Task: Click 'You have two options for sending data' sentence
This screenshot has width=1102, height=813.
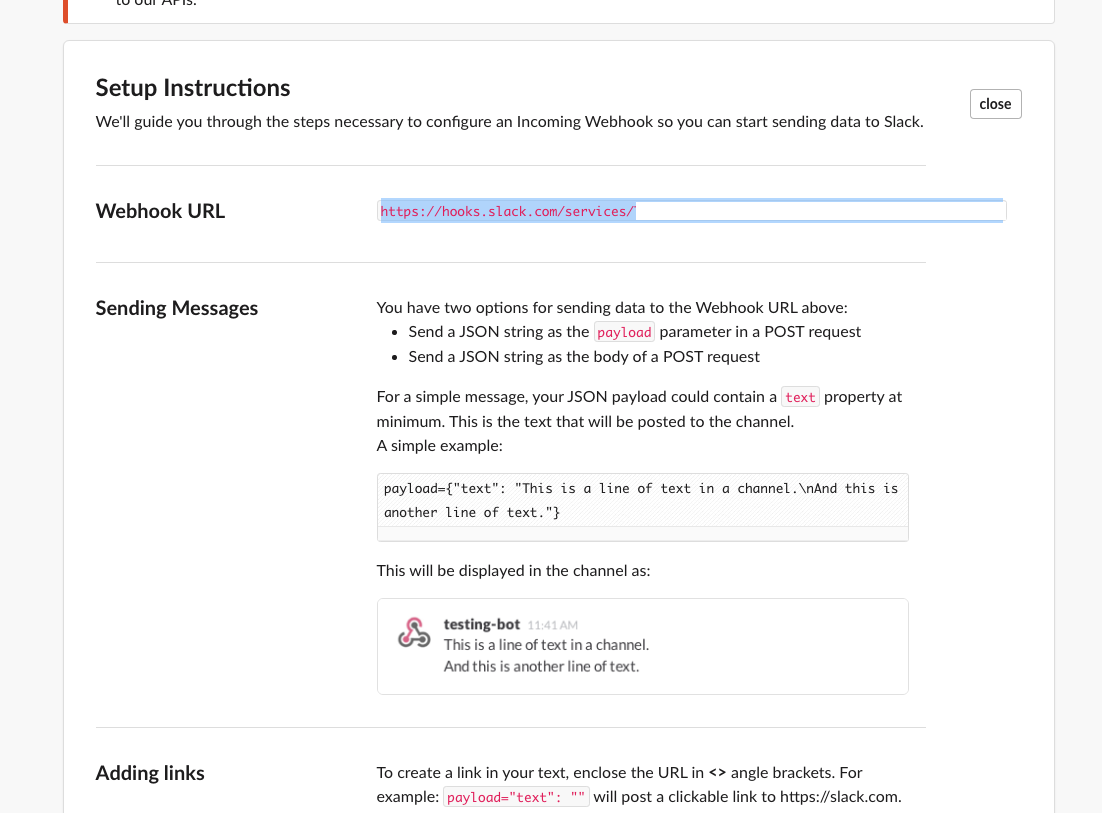Action: point(611,307)
